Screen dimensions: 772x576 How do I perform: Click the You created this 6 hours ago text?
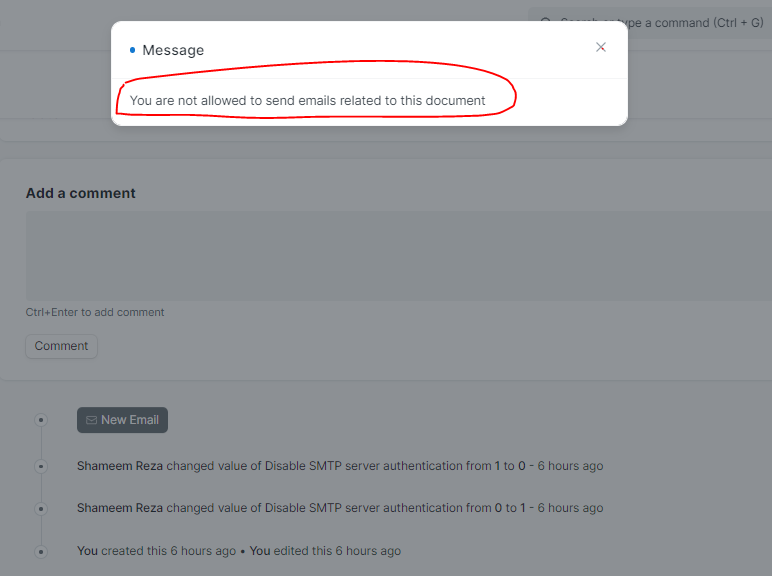[157, 551]
